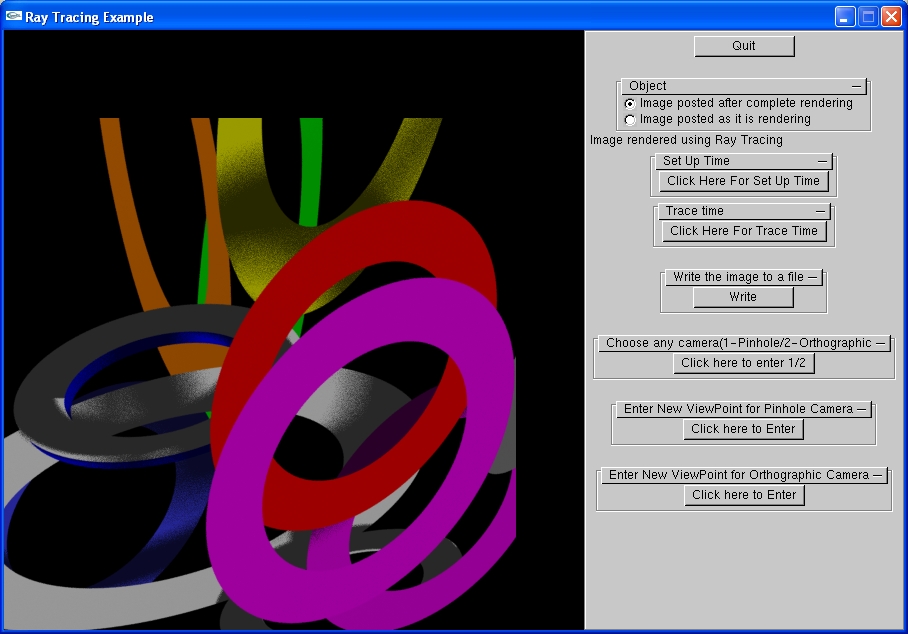Collapse the Trace time panel
The image size is (908, 634).
744,211
